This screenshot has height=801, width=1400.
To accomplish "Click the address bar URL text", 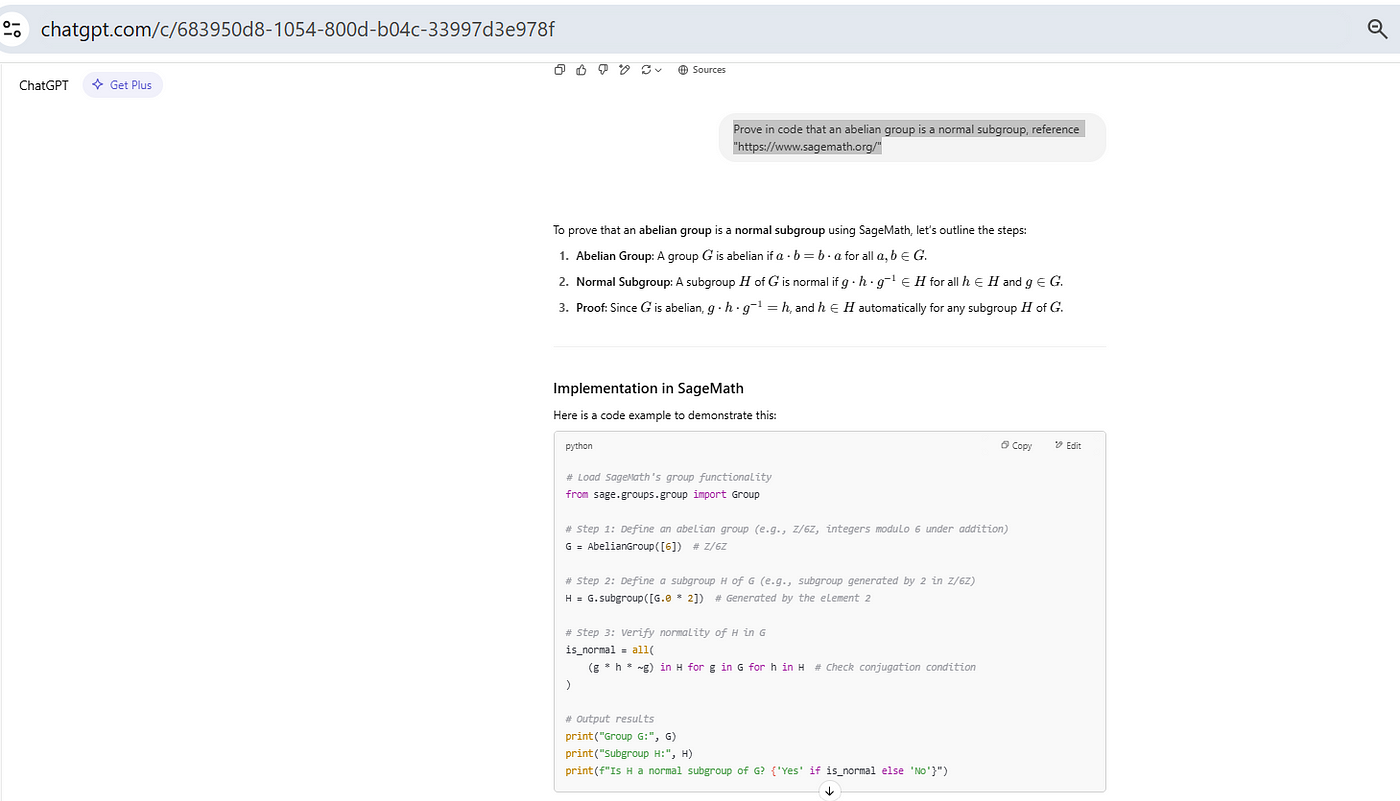I will point(297,29).
